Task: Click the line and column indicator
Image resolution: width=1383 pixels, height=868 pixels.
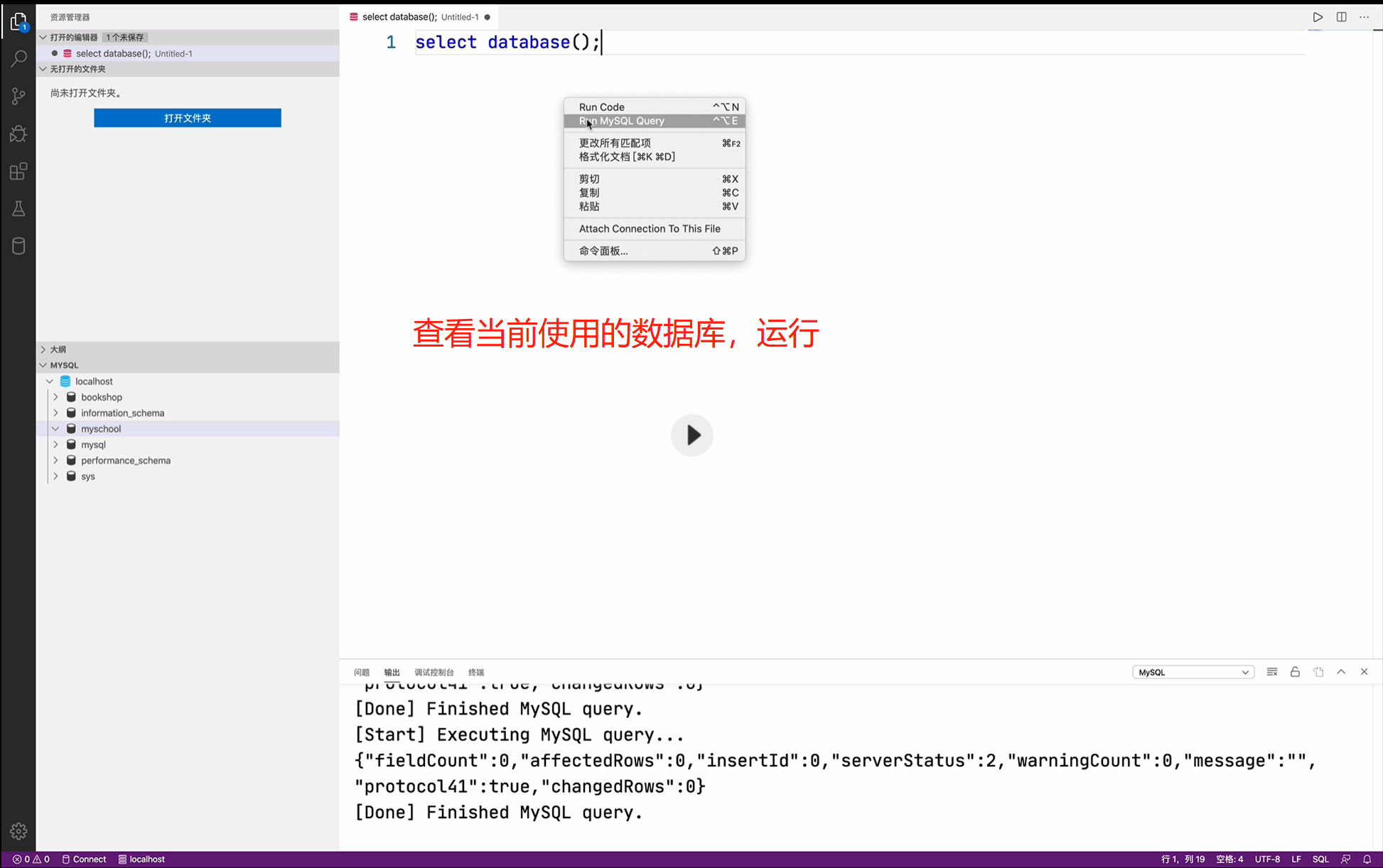Action: click(1183, 859)
